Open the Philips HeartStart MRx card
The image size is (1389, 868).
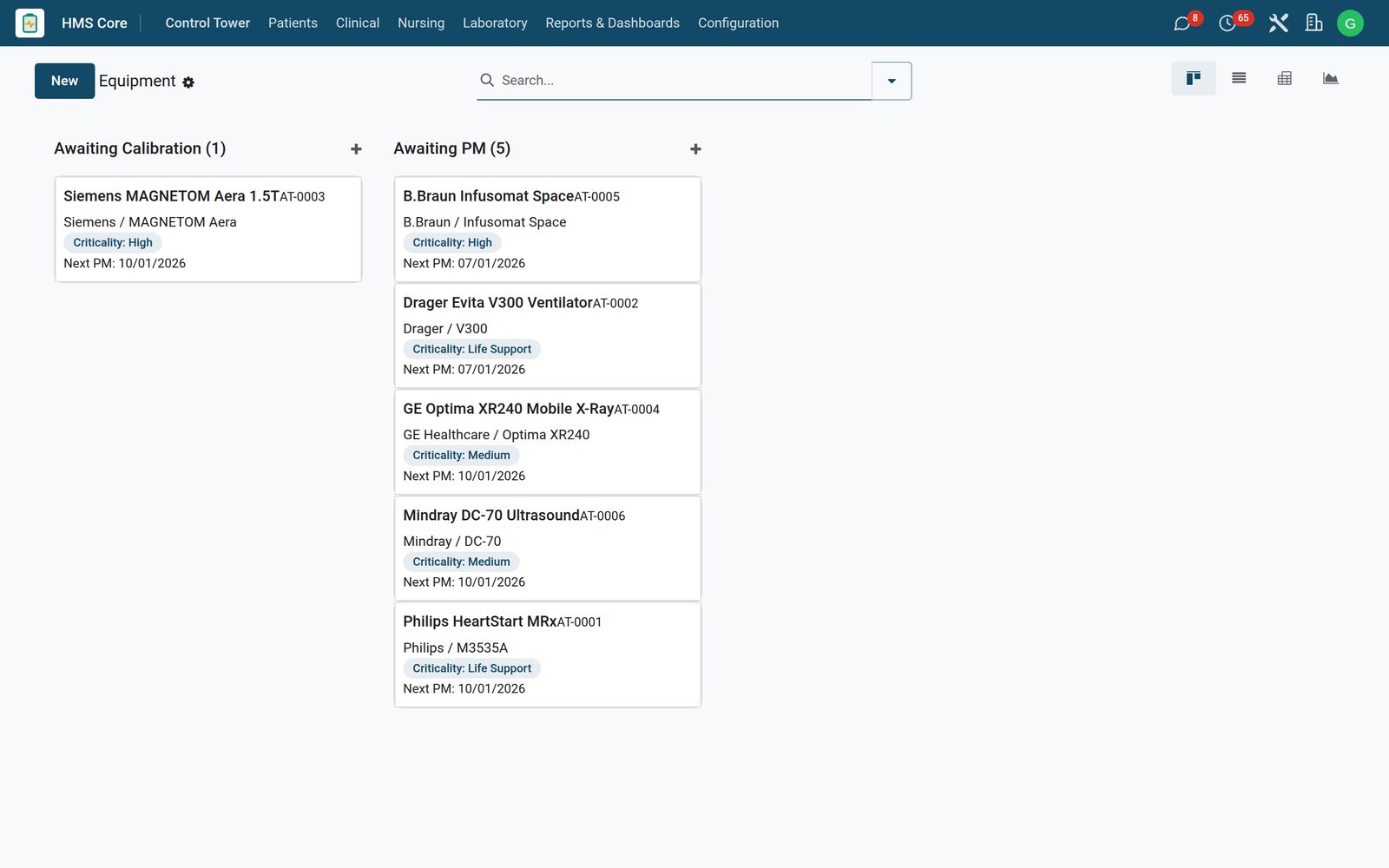548,654
